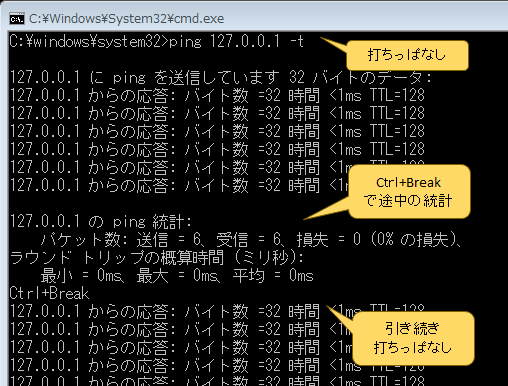Viewport: 508px width, 386px height.
Task: Click the 'ラウンド トリップの概算時間' line
Action: (157, 257)
